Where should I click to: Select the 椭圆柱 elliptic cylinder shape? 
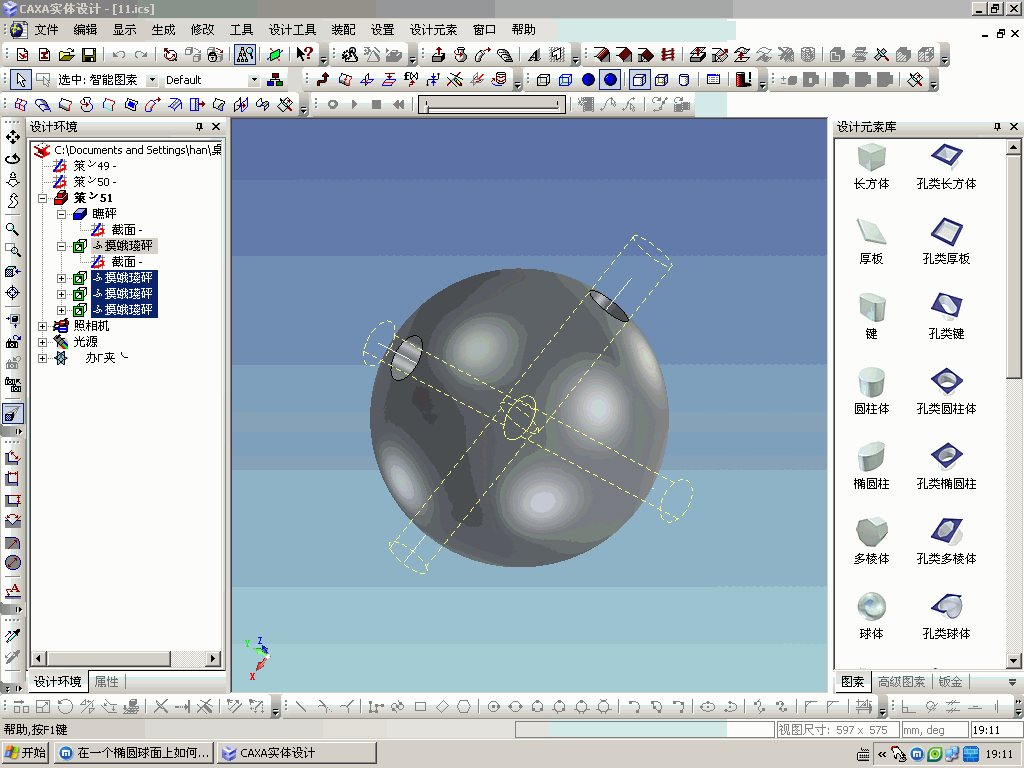tap(871, 466)
